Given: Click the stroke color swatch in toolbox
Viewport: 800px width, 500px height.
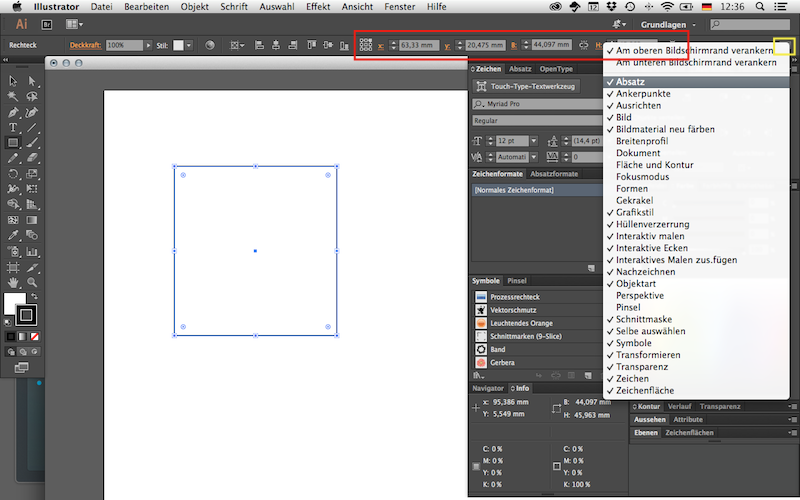Looking at the screenshot, I should pos(27,315).
